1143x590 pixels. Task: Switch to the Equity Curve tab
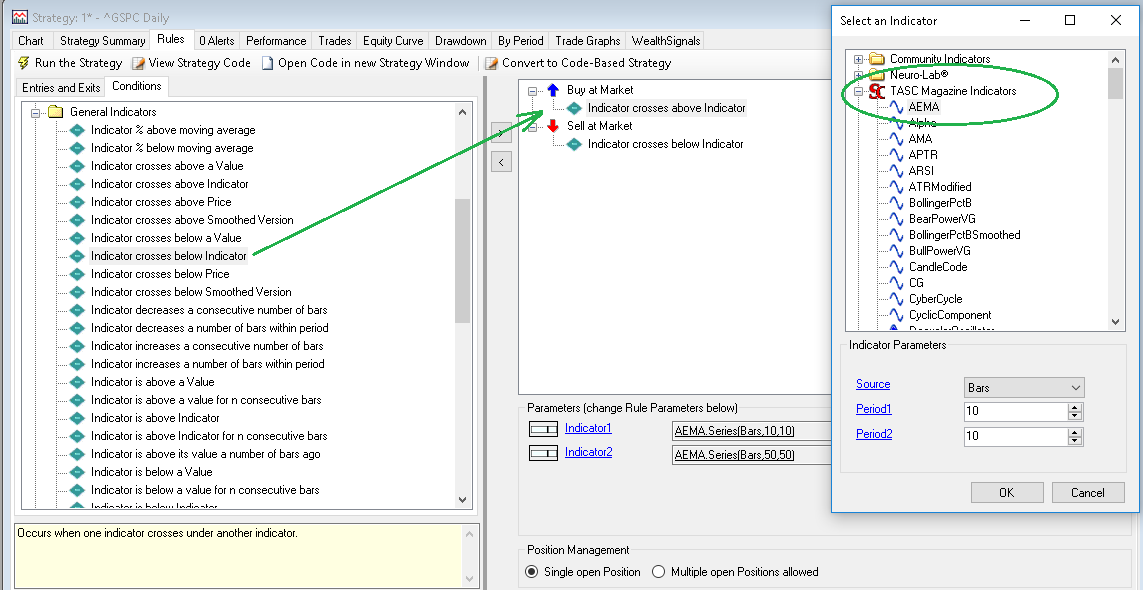click(392, 41)
